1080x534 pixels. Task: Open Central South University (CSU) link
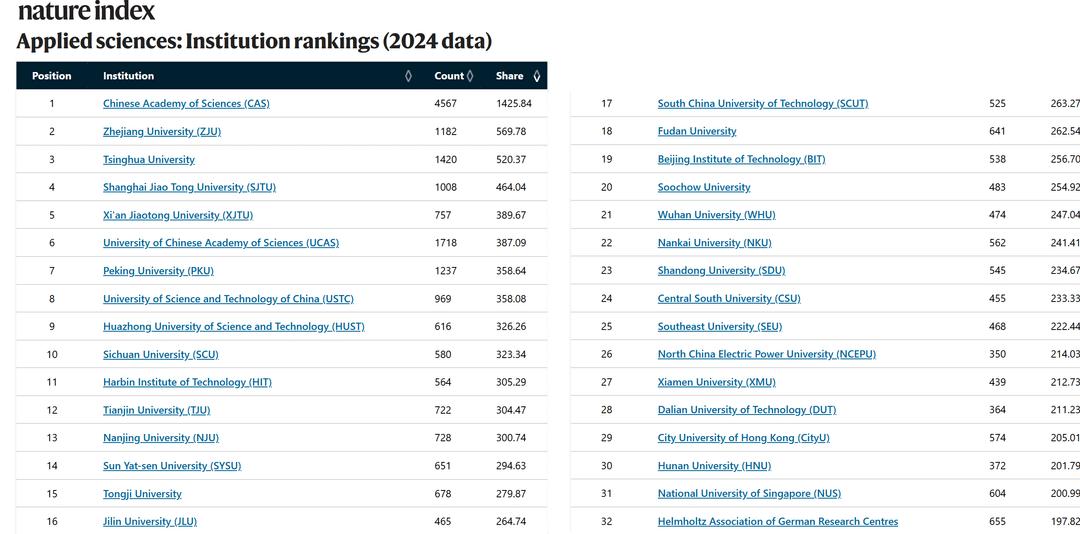(x=729, y=298)
